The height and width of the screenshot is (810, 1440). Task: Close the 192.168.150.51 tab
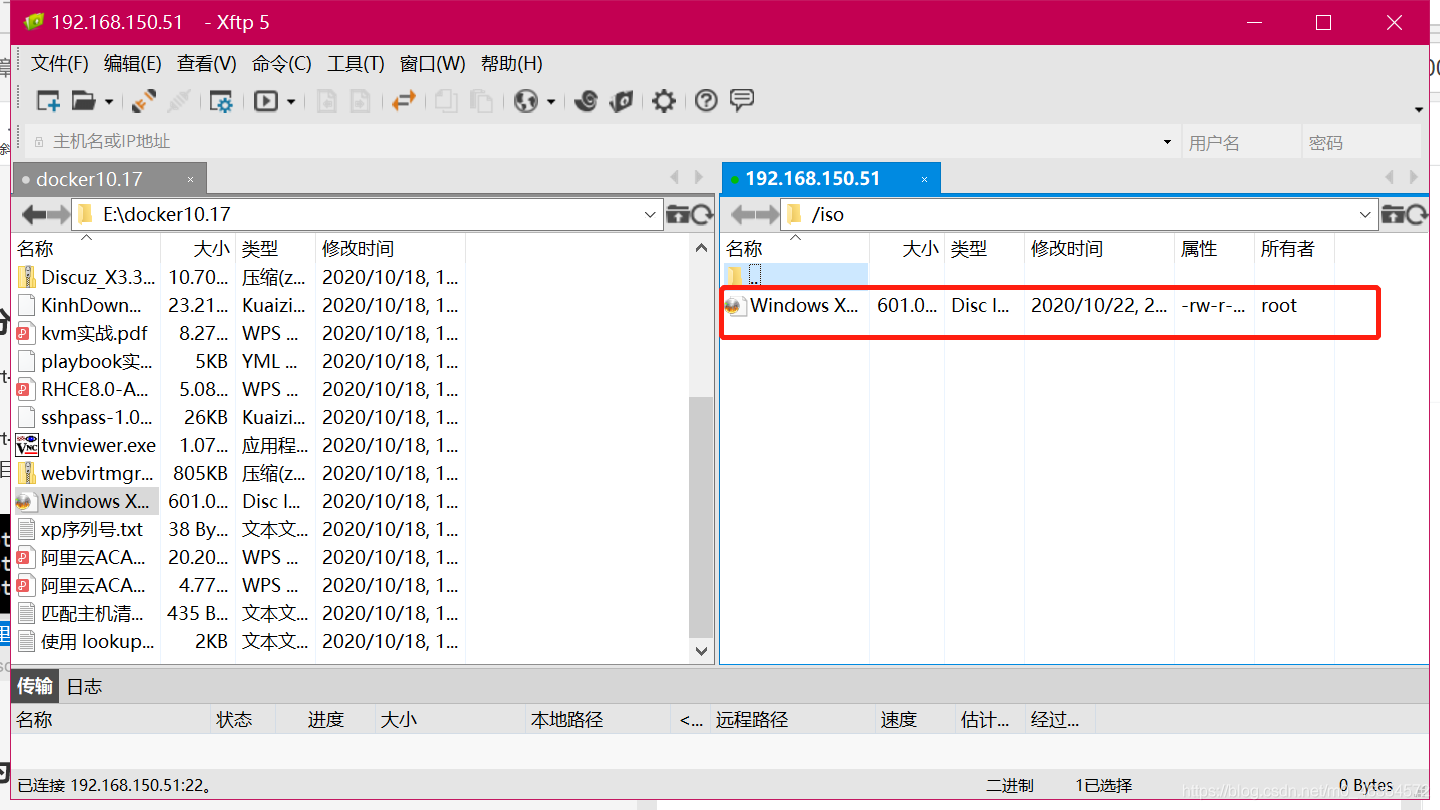[925, 180]
